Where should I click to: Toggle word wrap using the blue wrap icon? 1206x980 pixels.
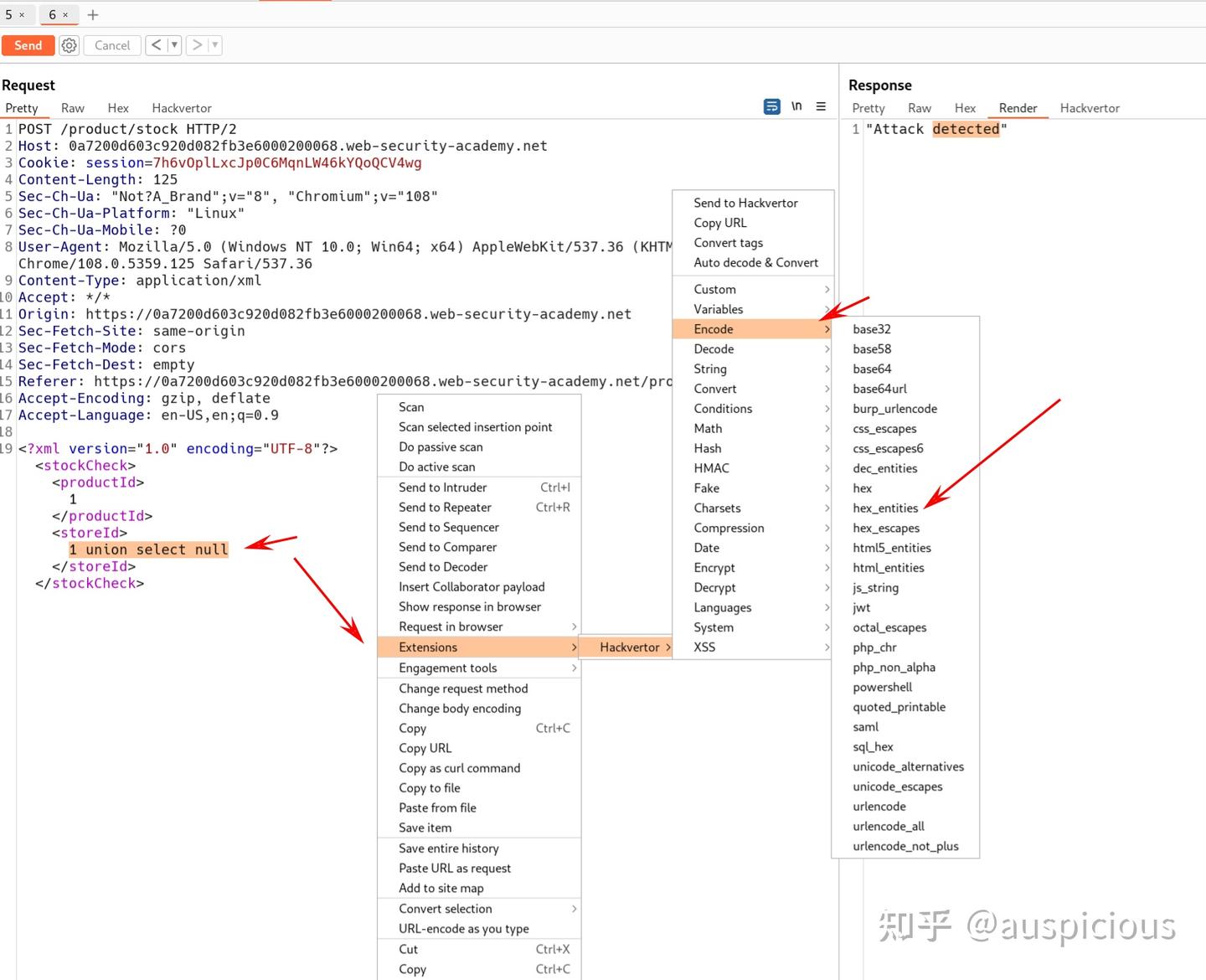tap(770, 106)
